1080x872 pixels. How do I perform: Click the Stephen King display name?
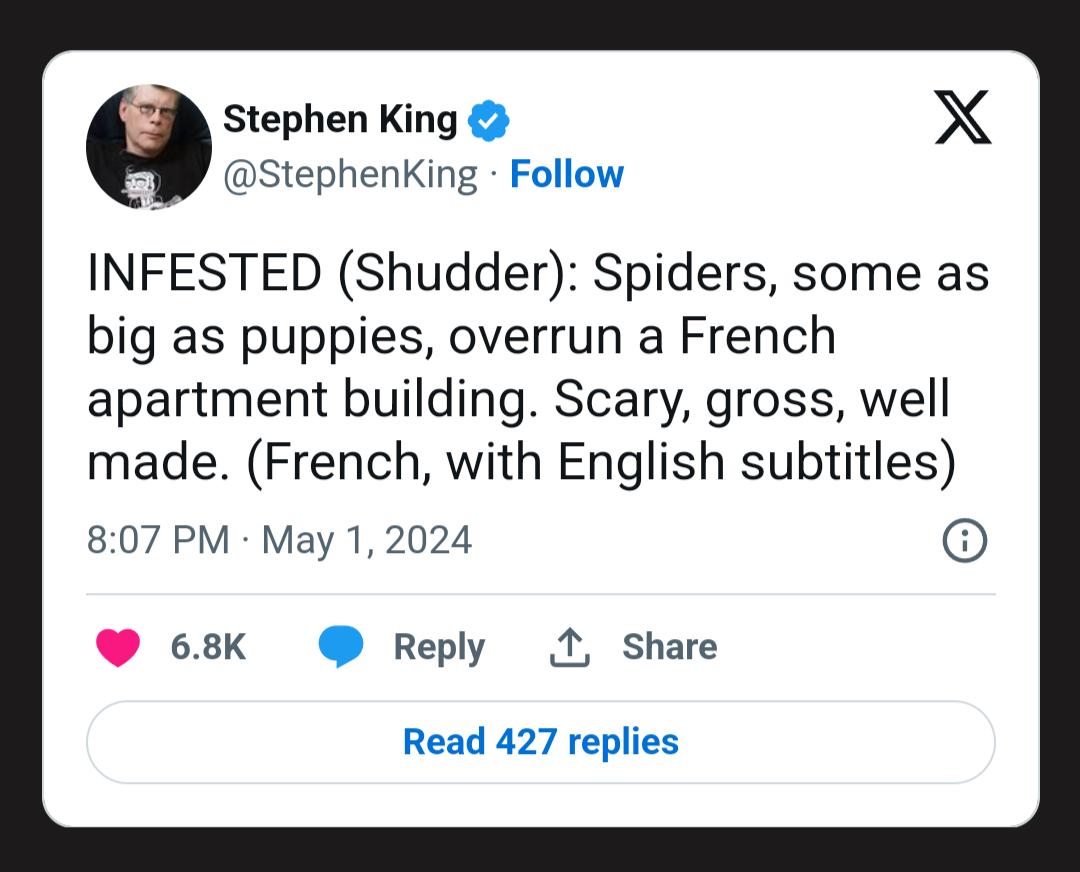coord(340,120)
